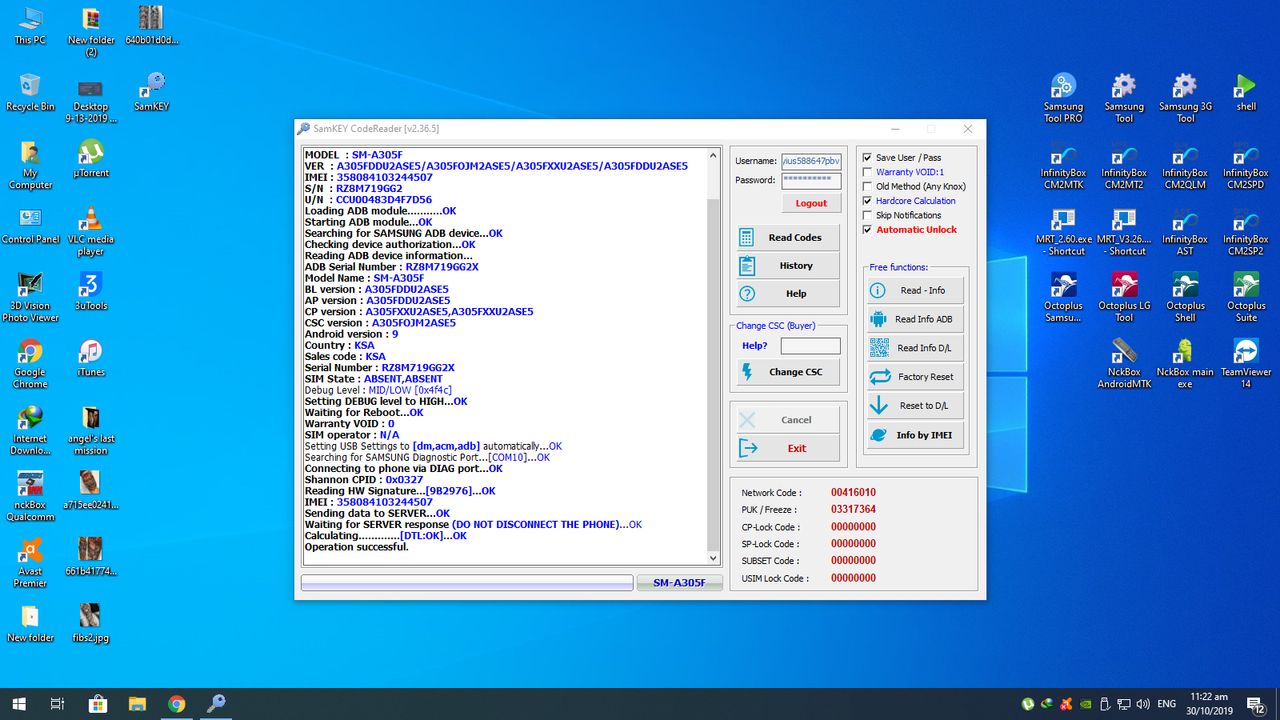Toggle Hardcore Calculation checkbox
The height and width of the screenshot is (720, 1280).
coord(868,201)
